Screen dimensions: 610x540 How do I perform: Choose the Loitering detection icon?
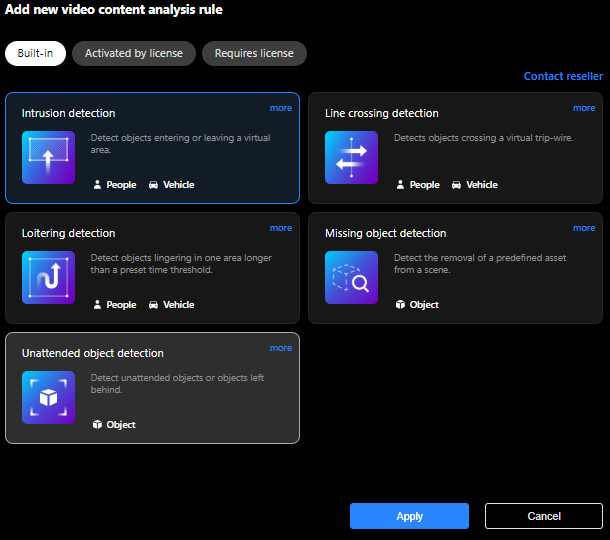[x=48, y=277]
